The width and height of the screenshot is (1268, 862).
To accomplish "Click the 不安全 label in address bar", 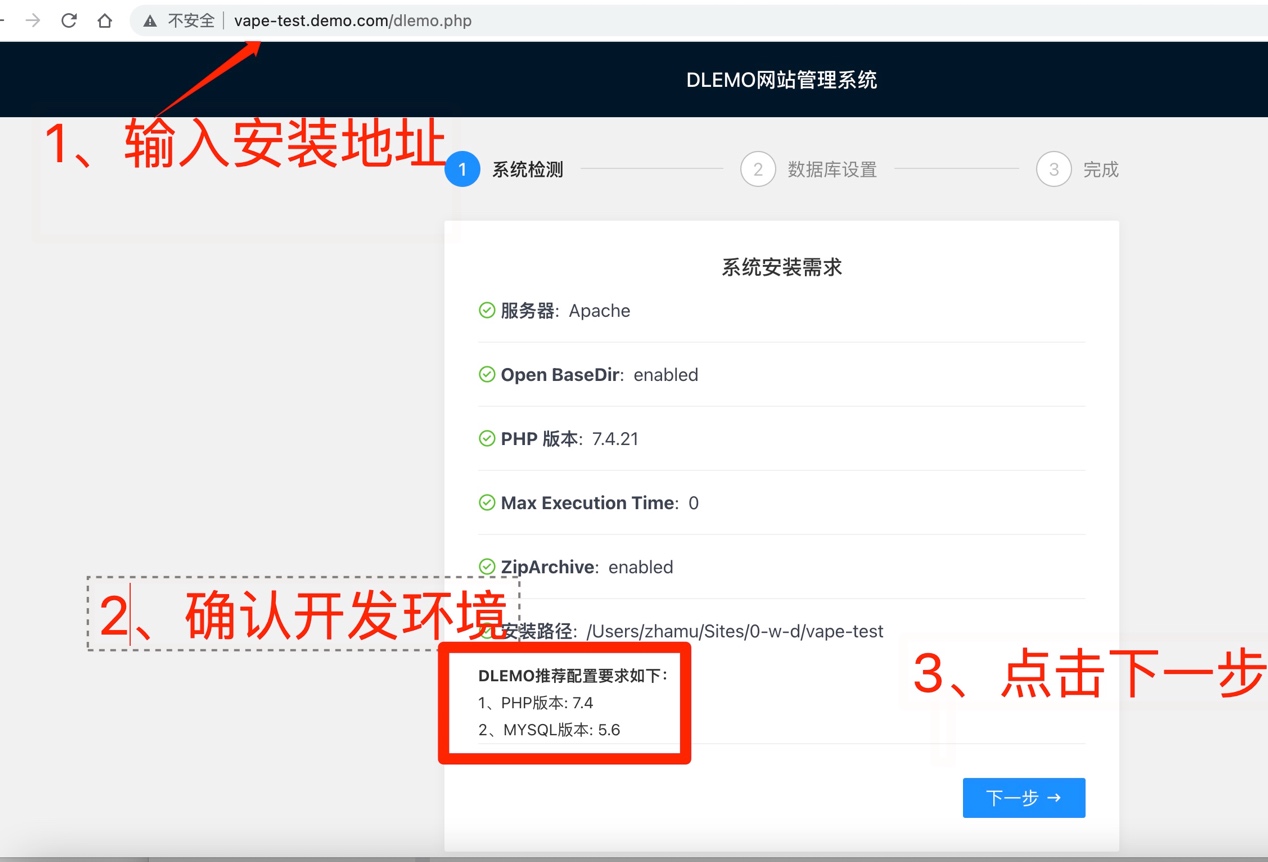I will 191,21.
